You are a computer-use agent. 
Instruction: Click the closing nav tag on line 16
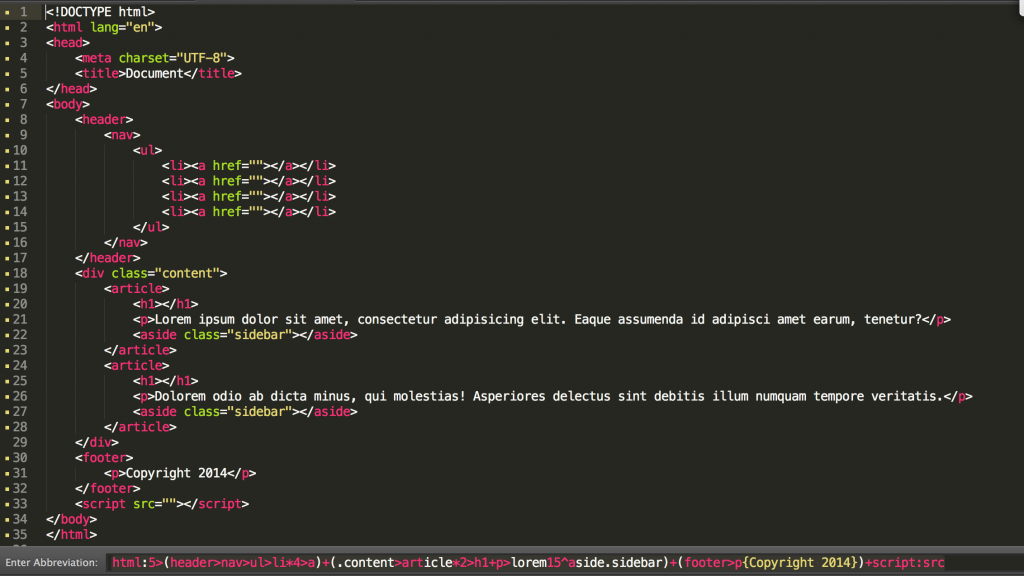coord(125,242)
